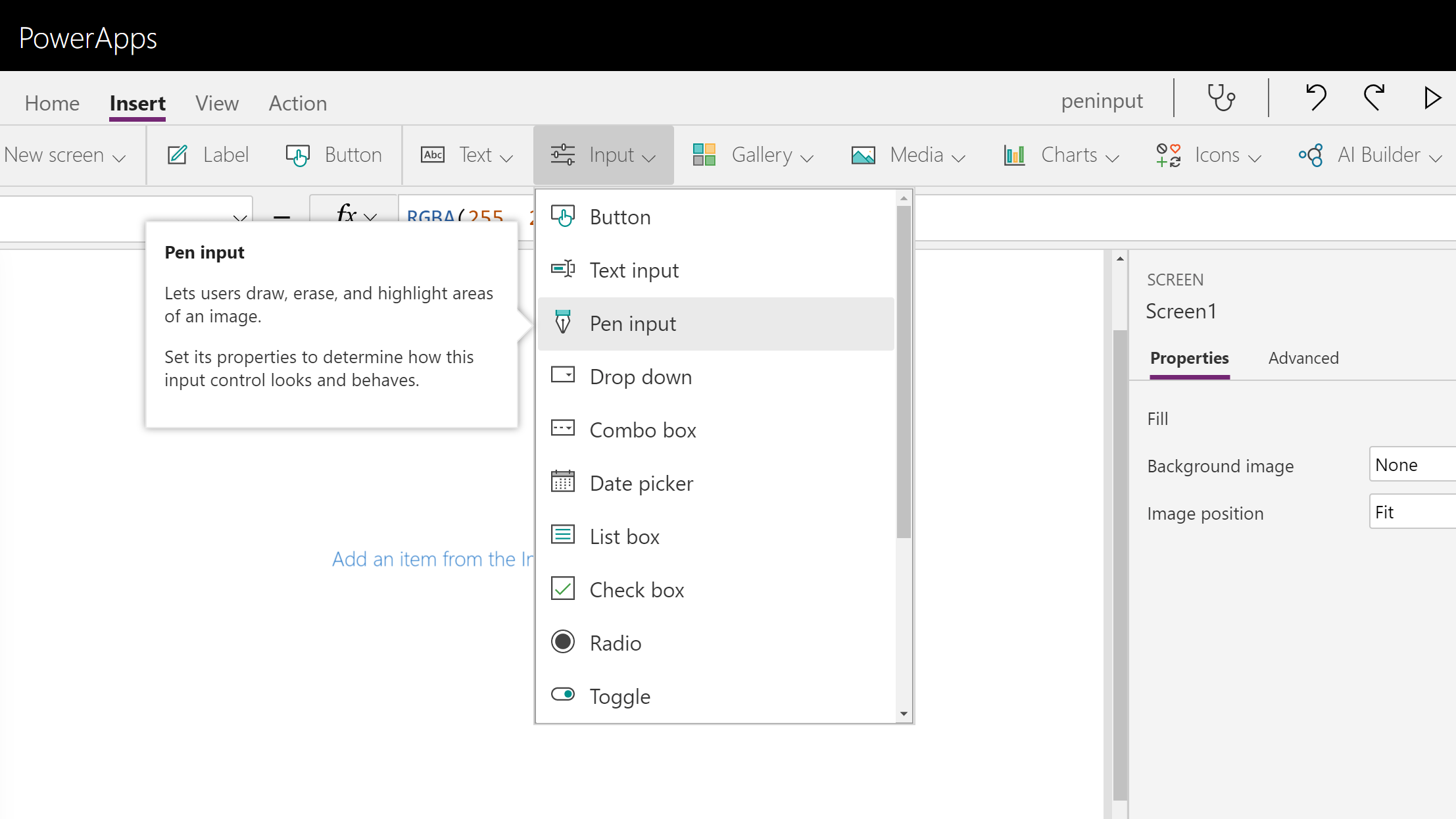Choose List box from the menu

716,537
